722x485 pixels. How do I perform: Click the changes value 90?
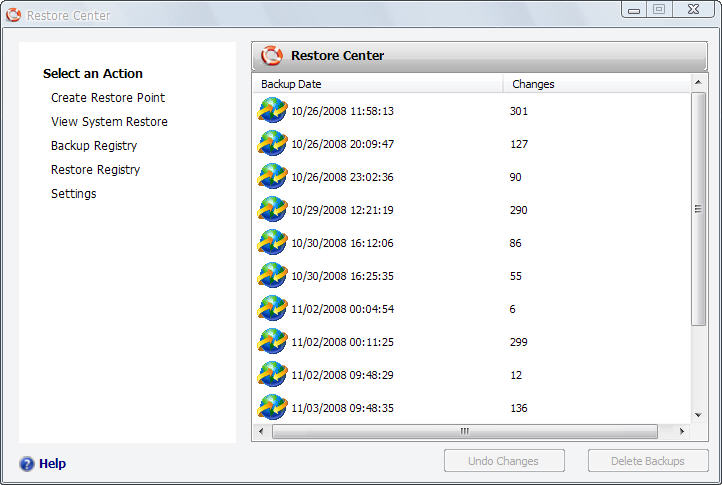(515, 177)
